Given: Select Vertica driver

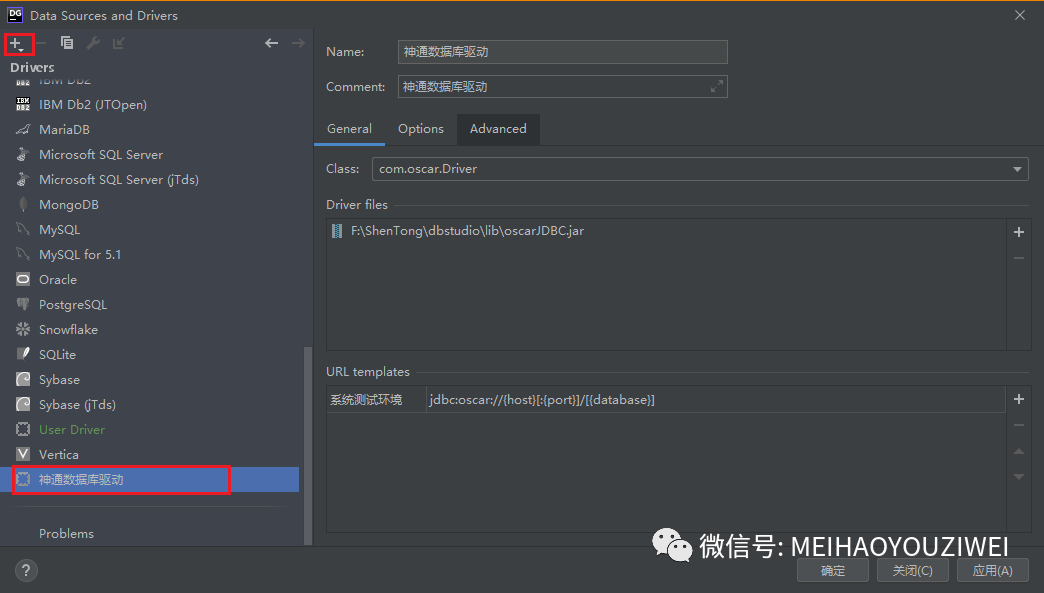Looking at the screenshot, I should (150, 455).
